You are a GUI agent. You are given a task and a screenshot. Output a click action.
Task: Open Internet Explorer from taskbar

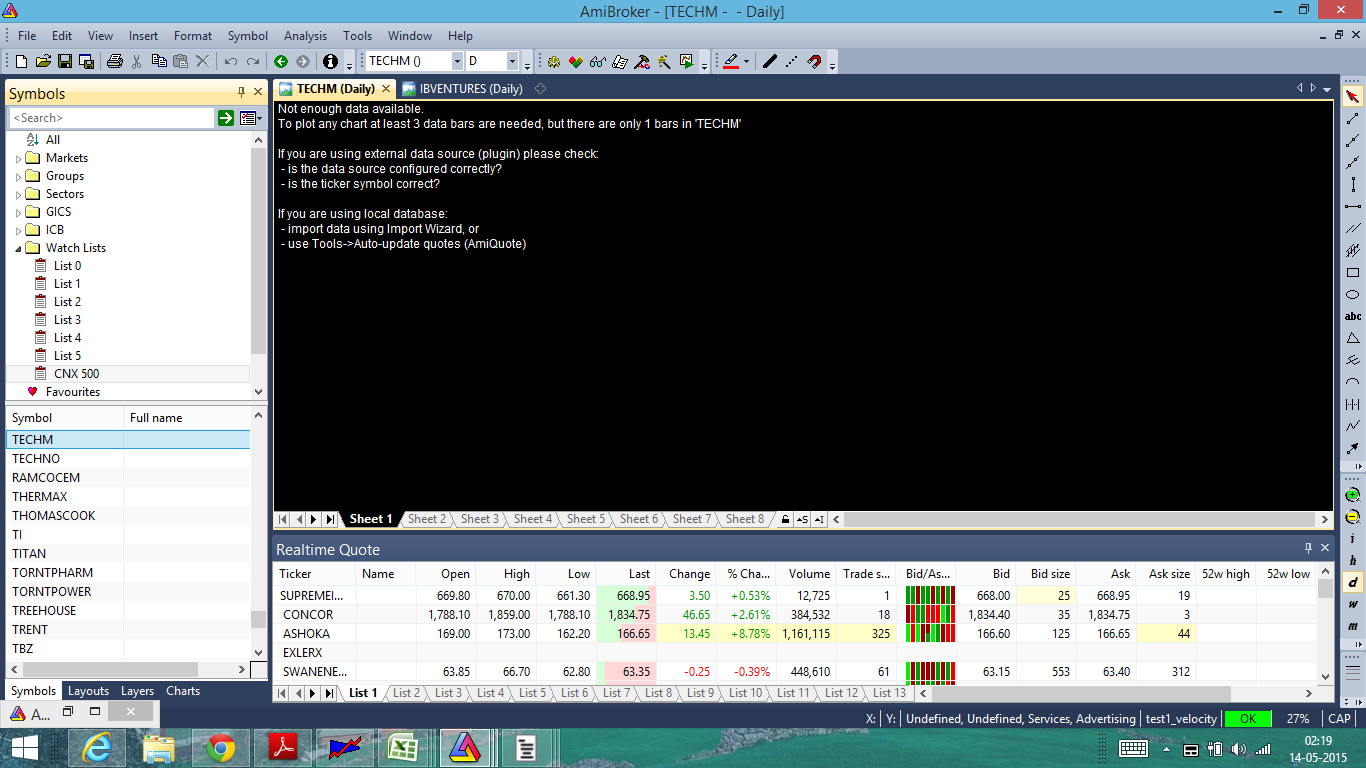[x=97, y=748]
